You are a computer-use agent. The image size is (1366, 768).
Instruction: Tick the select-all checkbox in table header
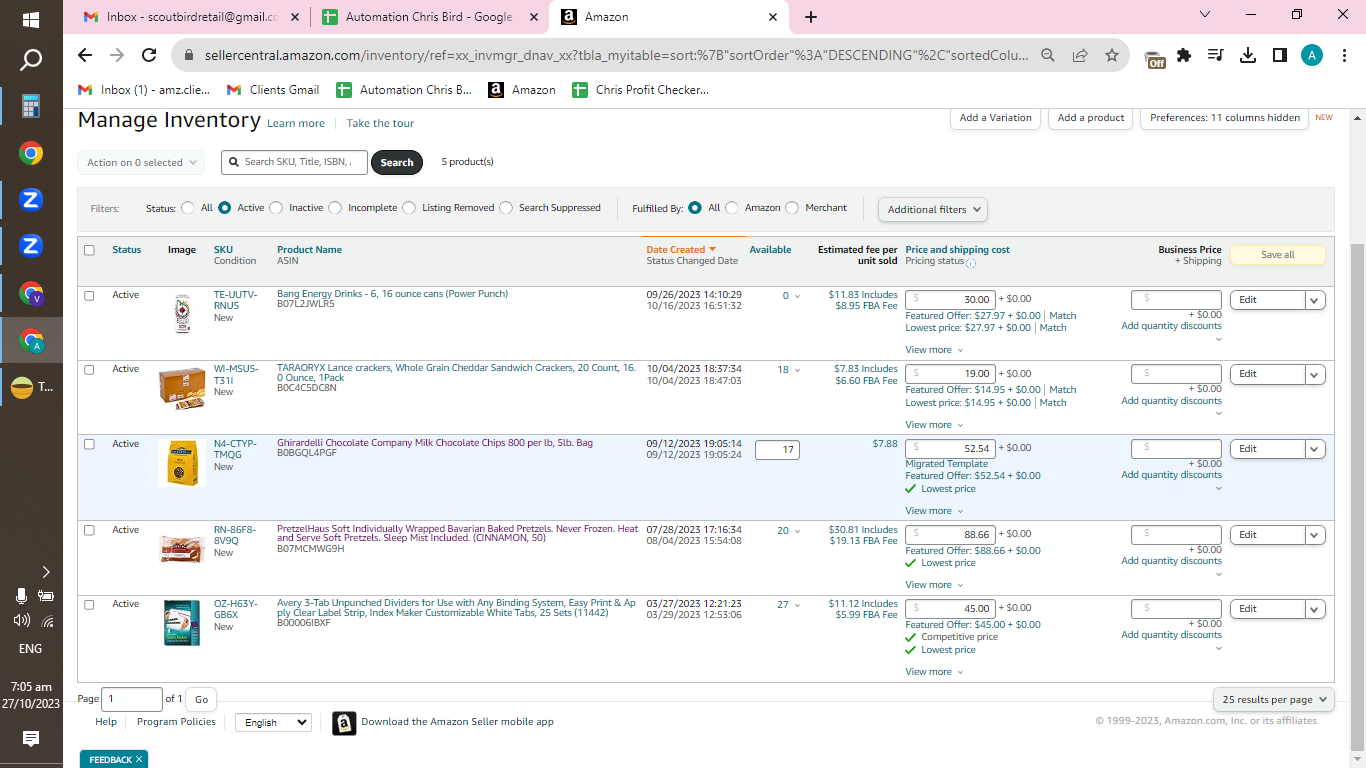pyautogui.click(x=89, y=250)
